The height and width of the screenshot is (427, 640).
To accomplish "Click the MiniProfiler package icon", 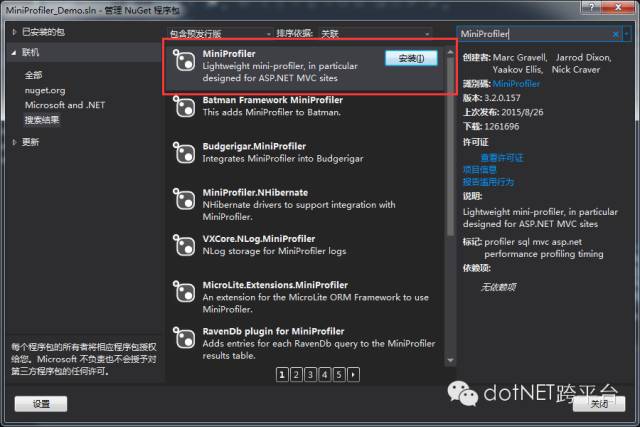I will pos(184,60).
